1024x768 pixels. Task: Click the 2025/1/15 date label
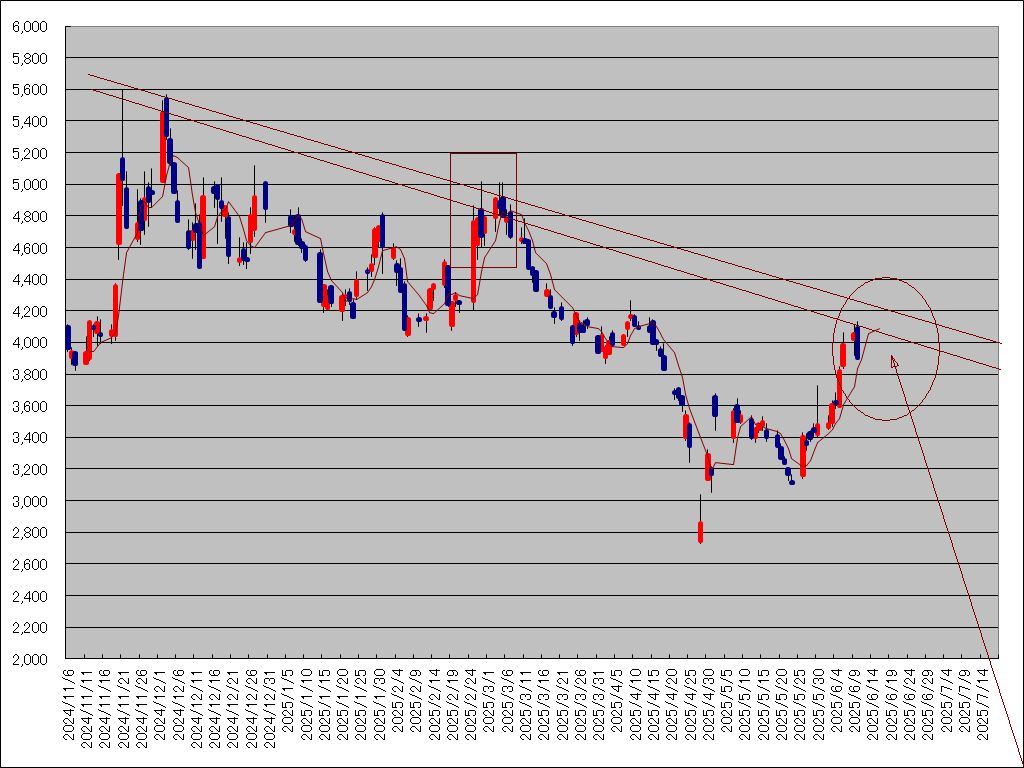coord(325,704)
